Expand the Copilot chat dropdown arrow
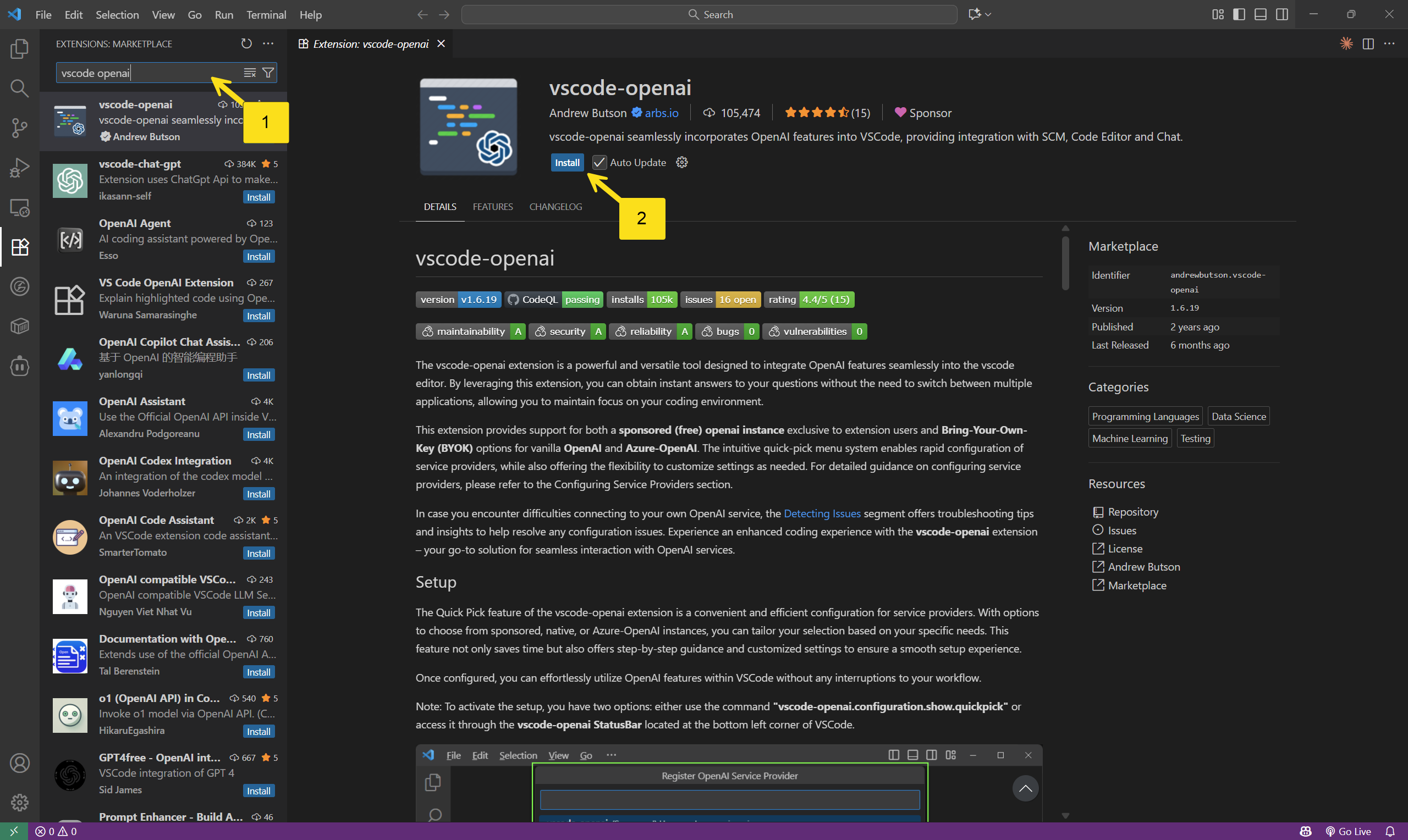The height and width of the screenshot is (840, 1408). pyautogui.click(x=988, y=15)
